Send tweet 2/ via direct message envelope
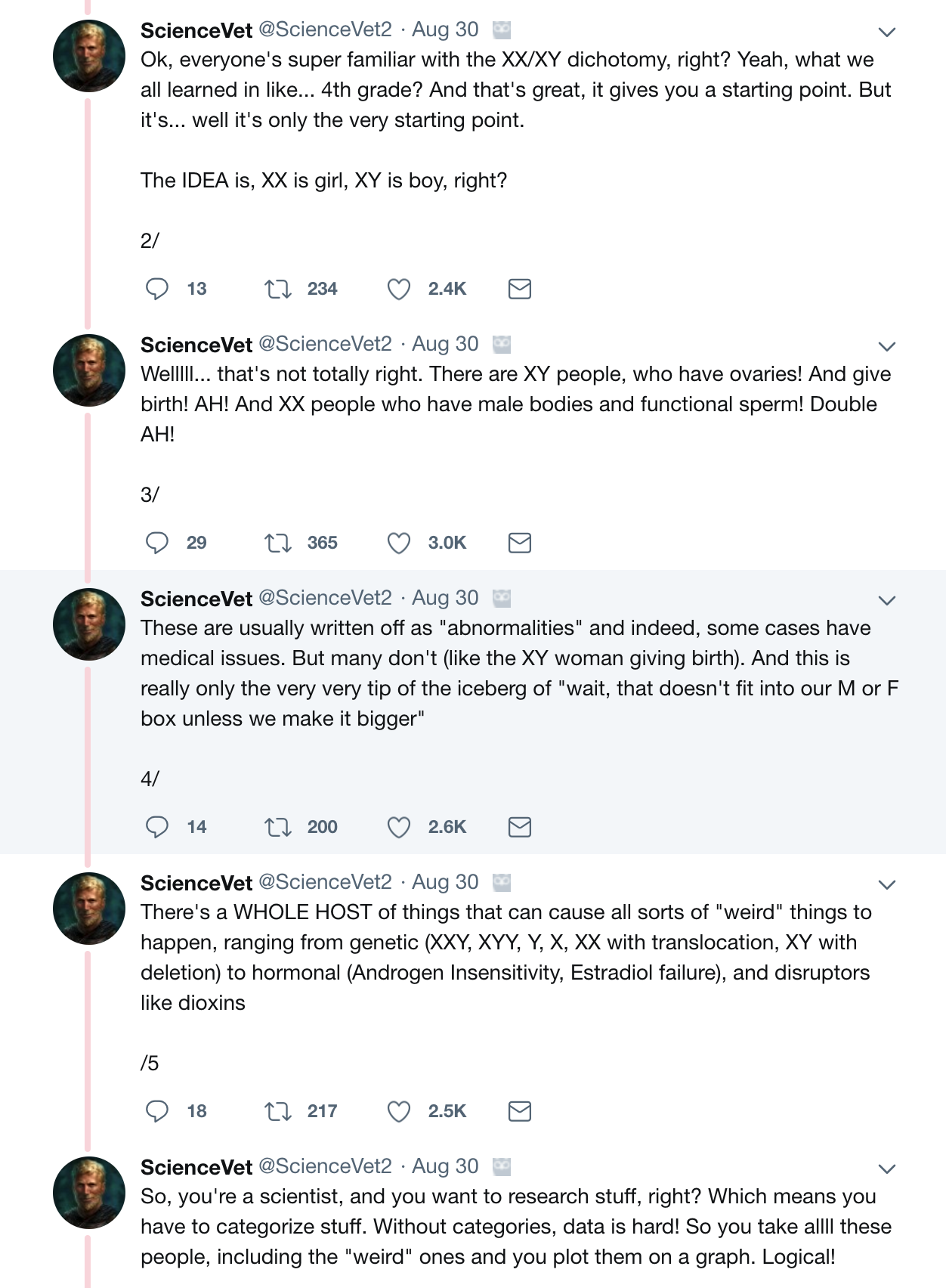 pos(520,289)
